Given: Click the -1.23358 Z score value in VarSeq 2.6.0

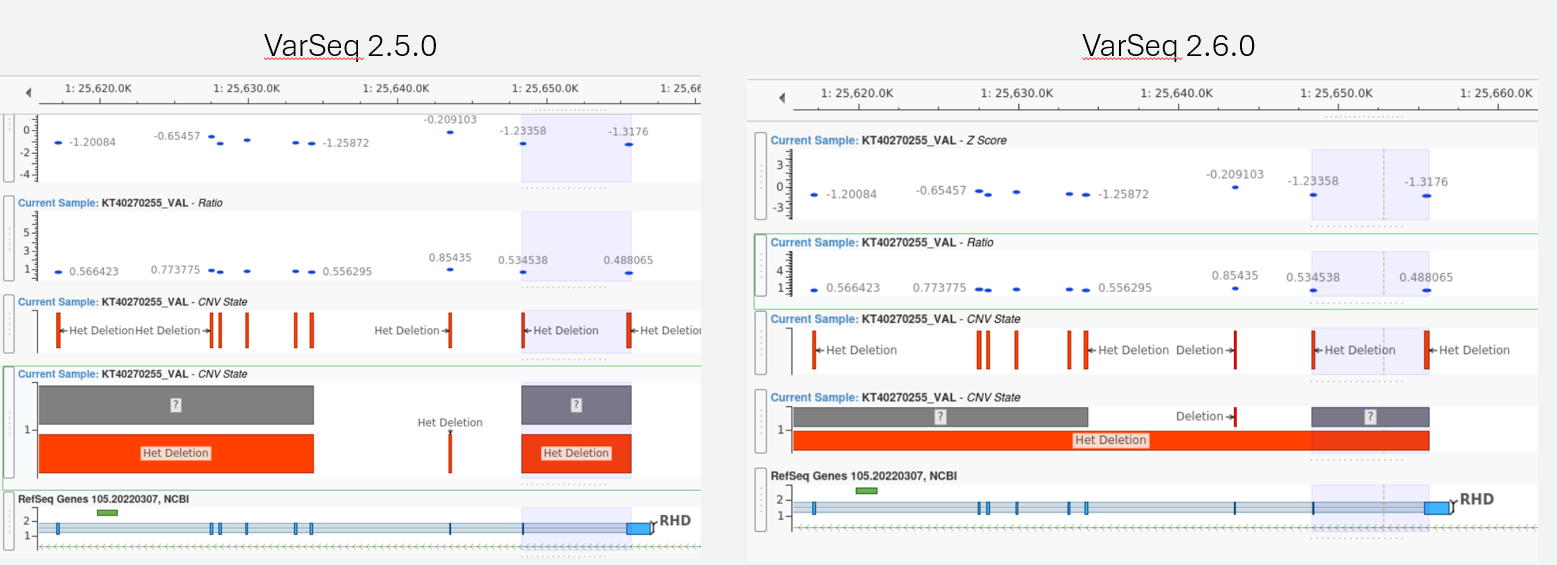Looking at the screenshot, I should coord(1313,181).
